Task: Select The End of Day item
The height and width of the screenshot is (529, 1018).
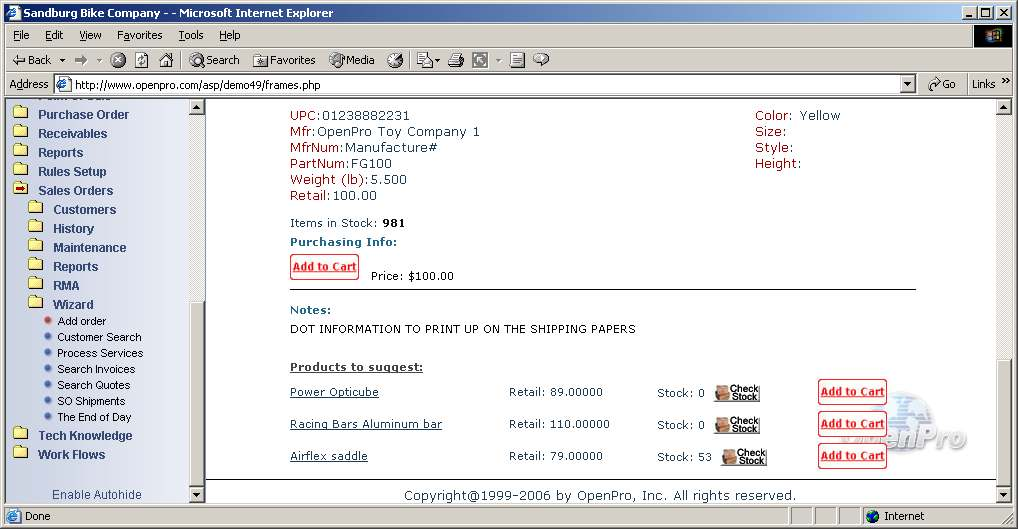Action: [94, 417]
